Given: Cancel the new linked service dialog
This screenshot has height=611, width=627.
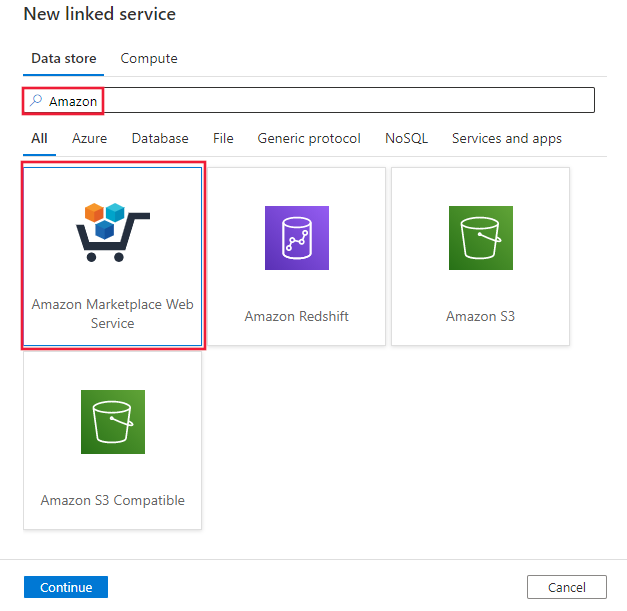Looking at the screenshot, I should (567, 587).
